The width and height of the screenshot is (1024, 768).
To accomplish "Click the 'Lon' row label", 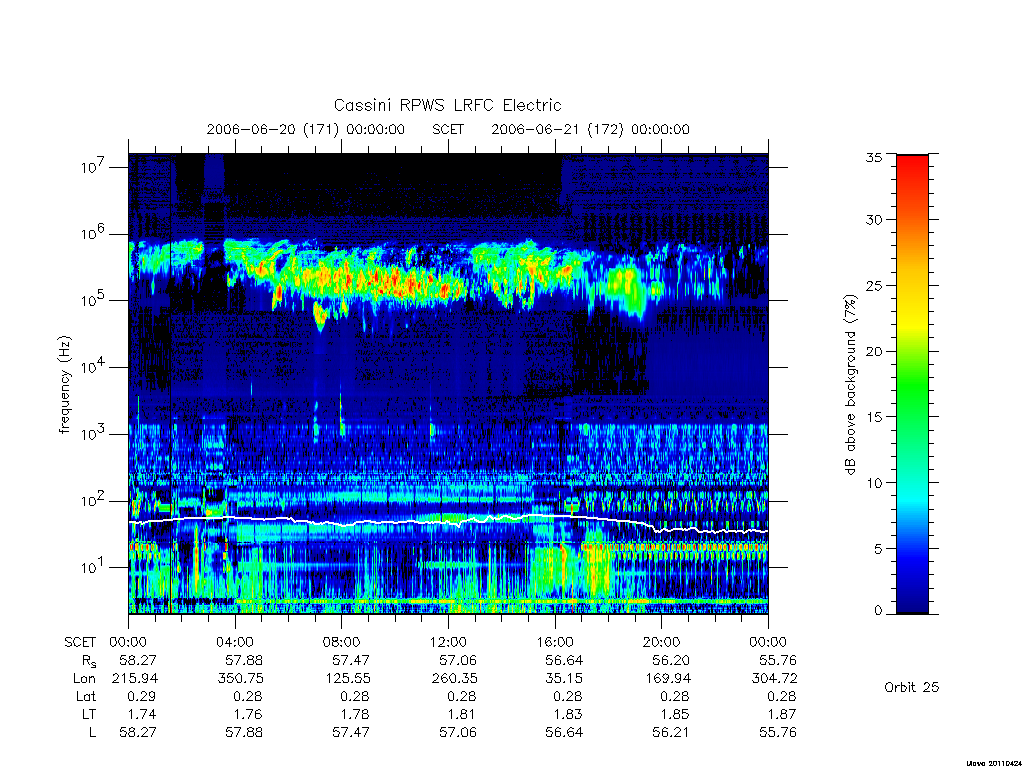I will pos(84,679).
